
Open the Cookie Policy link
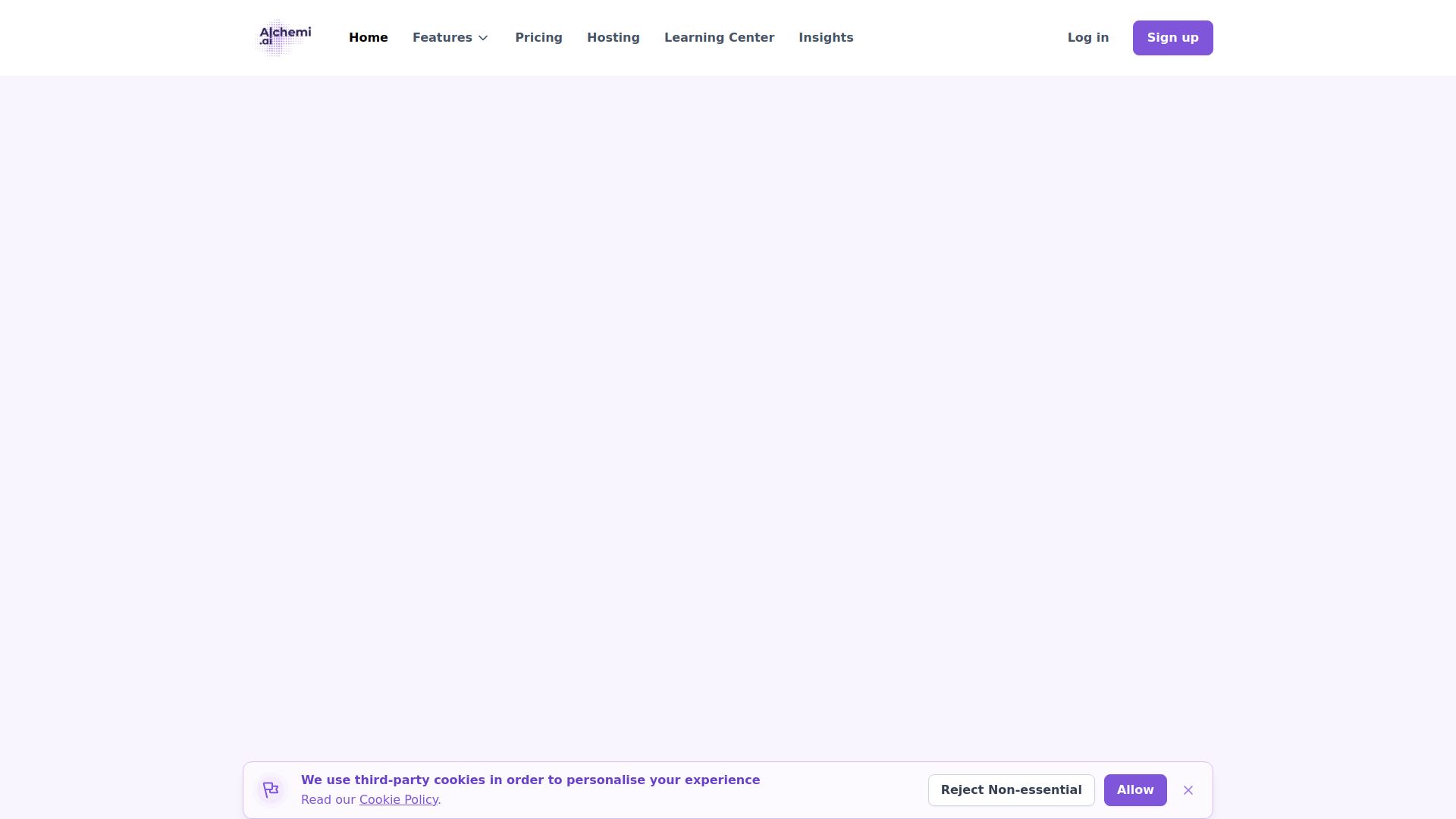[398, 800]
